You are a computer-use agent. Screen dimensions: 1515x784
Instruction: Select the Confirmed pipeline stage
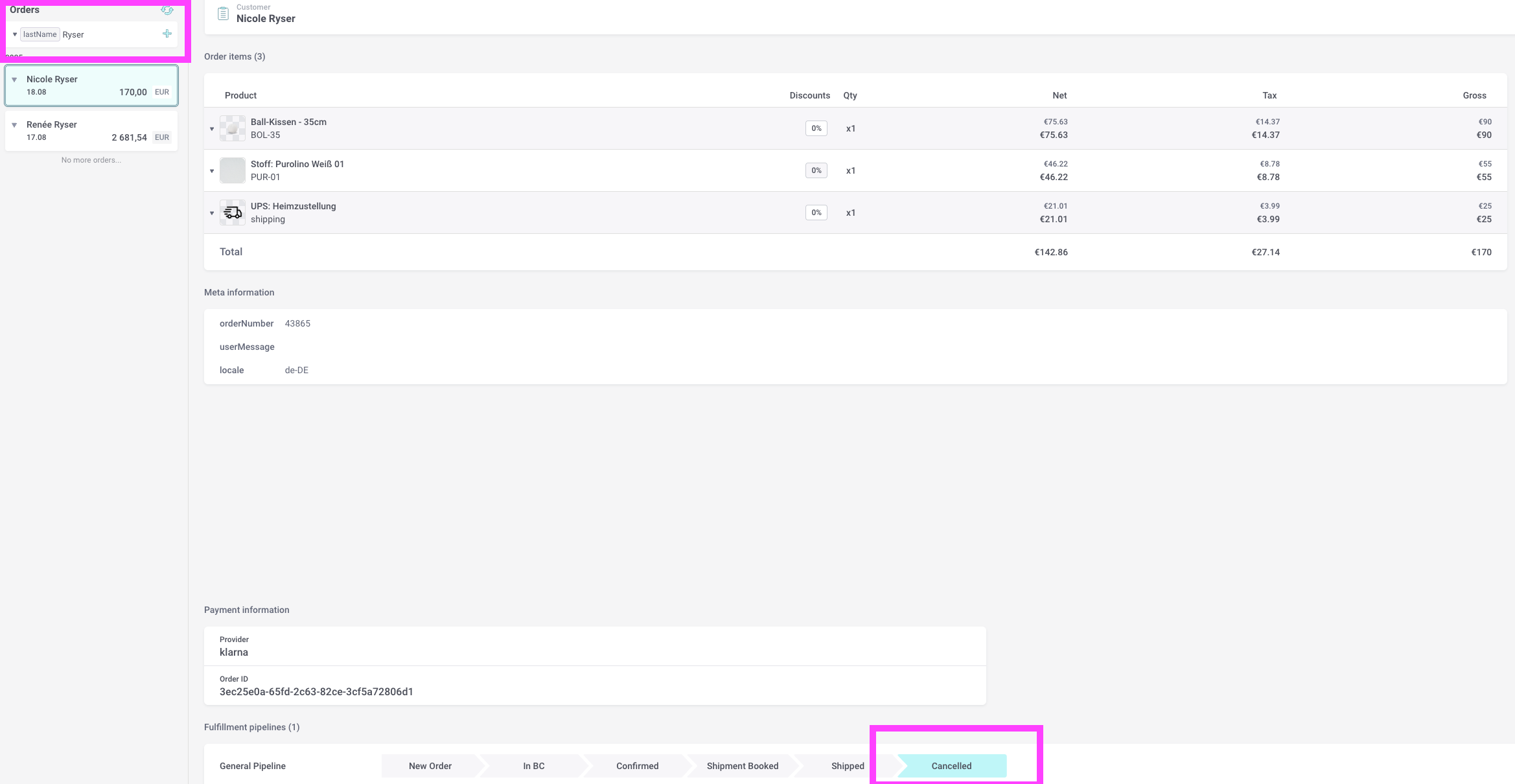(637, 766)
